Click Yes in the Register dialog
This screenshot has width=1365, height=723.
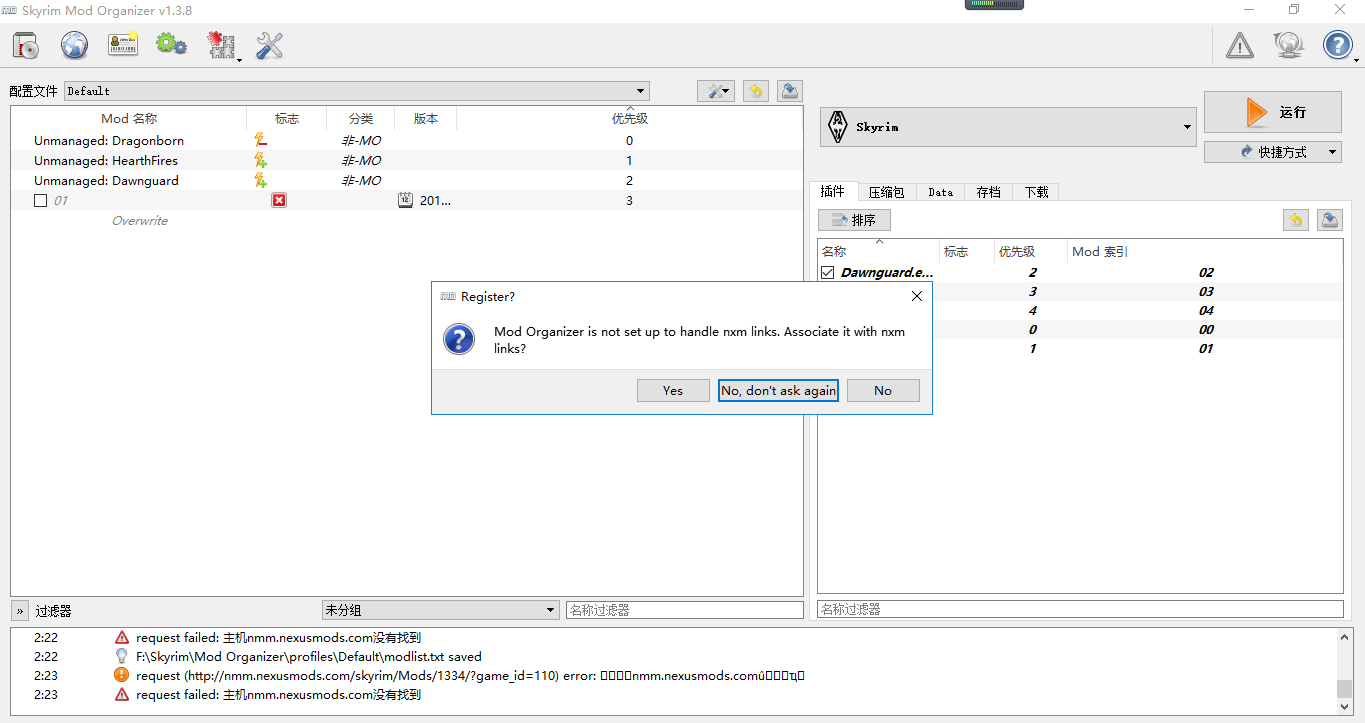673,390
